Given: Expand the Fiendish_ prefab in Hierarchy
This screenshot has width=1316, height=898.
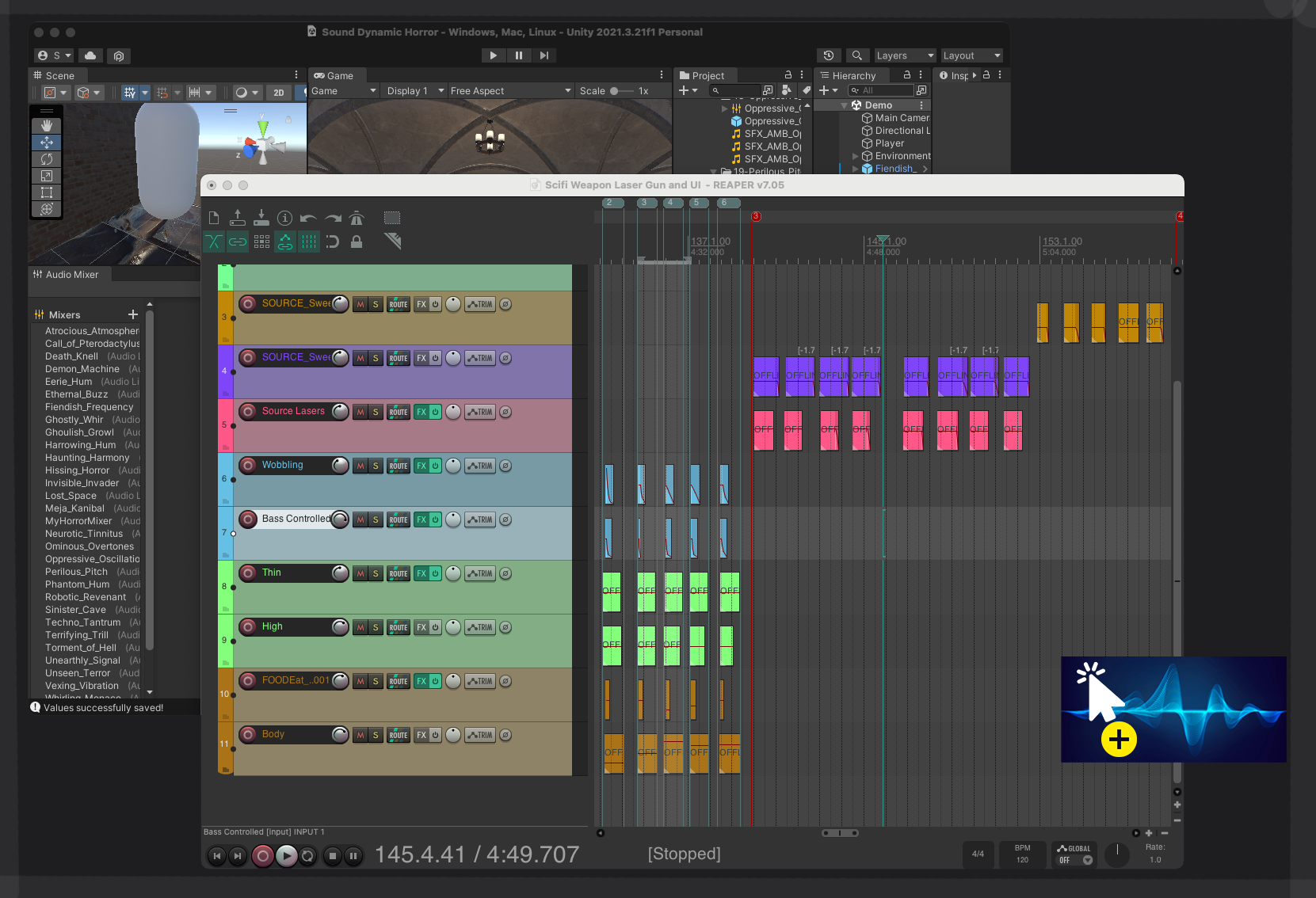Looking at the screenshot, I should point(855,169).
